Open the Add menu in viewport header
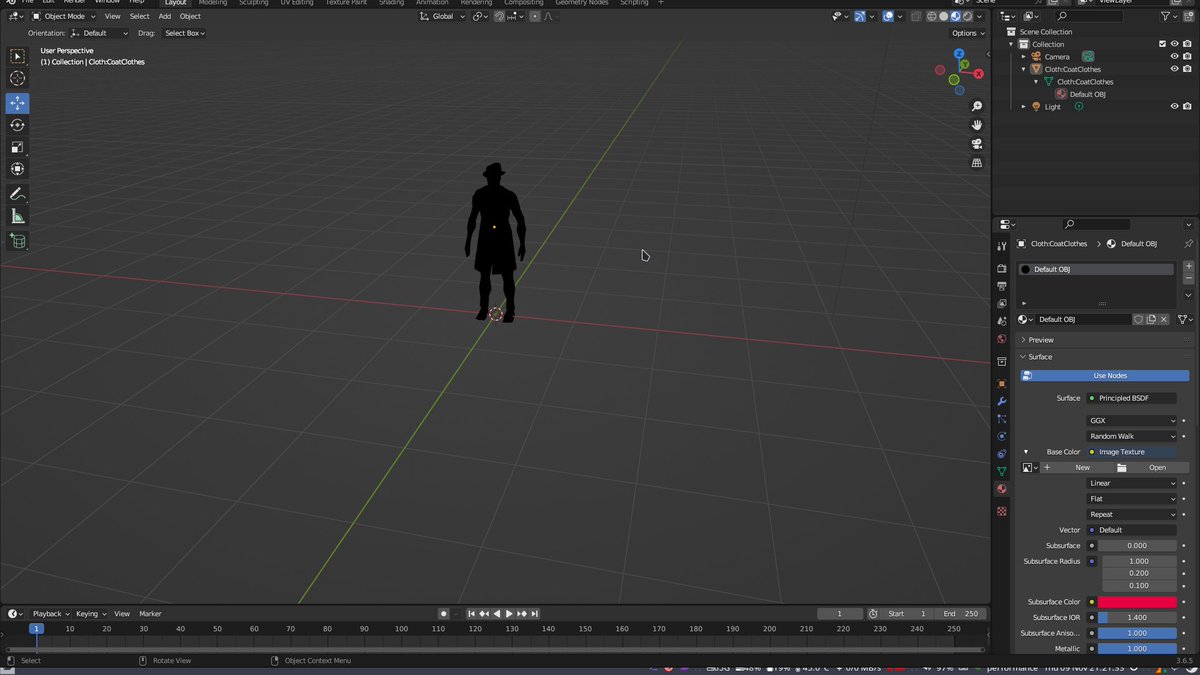The image size is (1200, 675). coord(164,16)
